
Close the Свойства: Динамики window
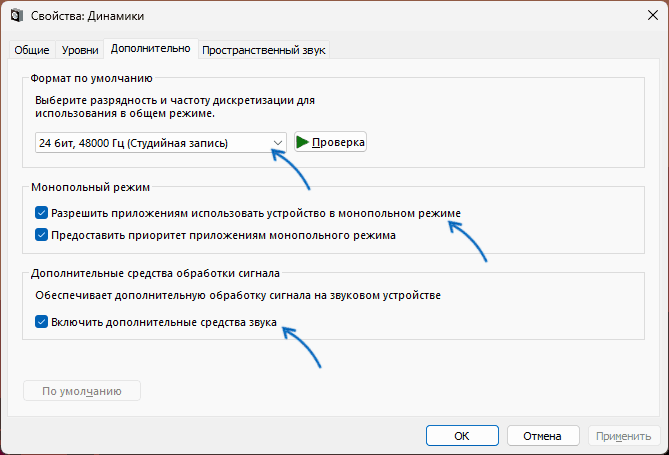(652, 16)
